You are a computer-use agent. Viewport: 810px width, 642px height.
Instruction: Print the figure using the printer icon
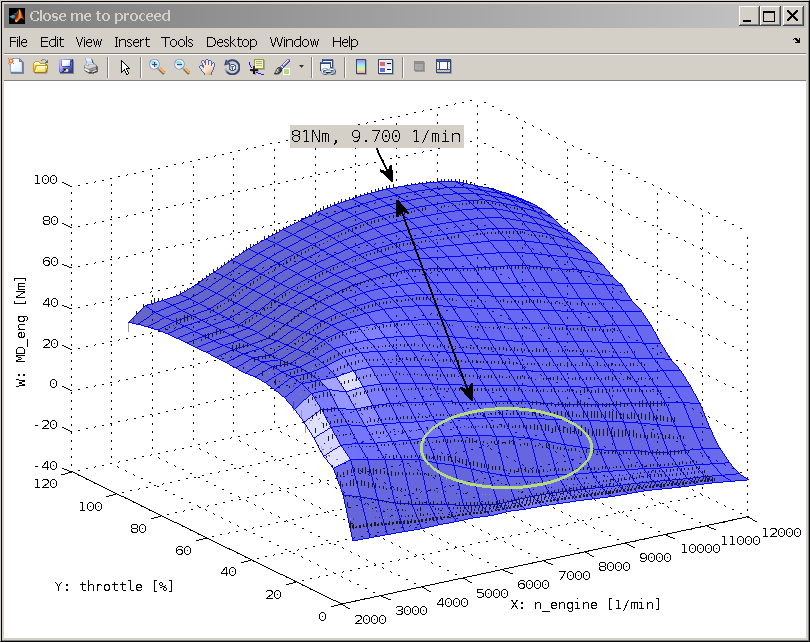point(91,67)
